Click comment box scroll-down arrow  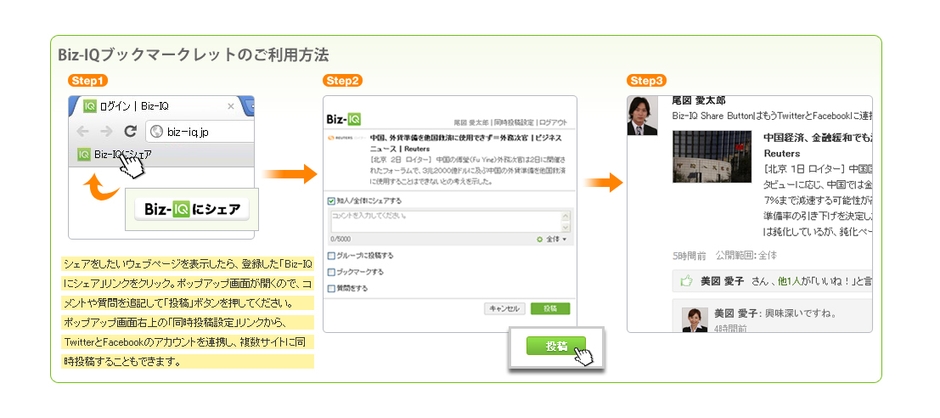(565, 227)
